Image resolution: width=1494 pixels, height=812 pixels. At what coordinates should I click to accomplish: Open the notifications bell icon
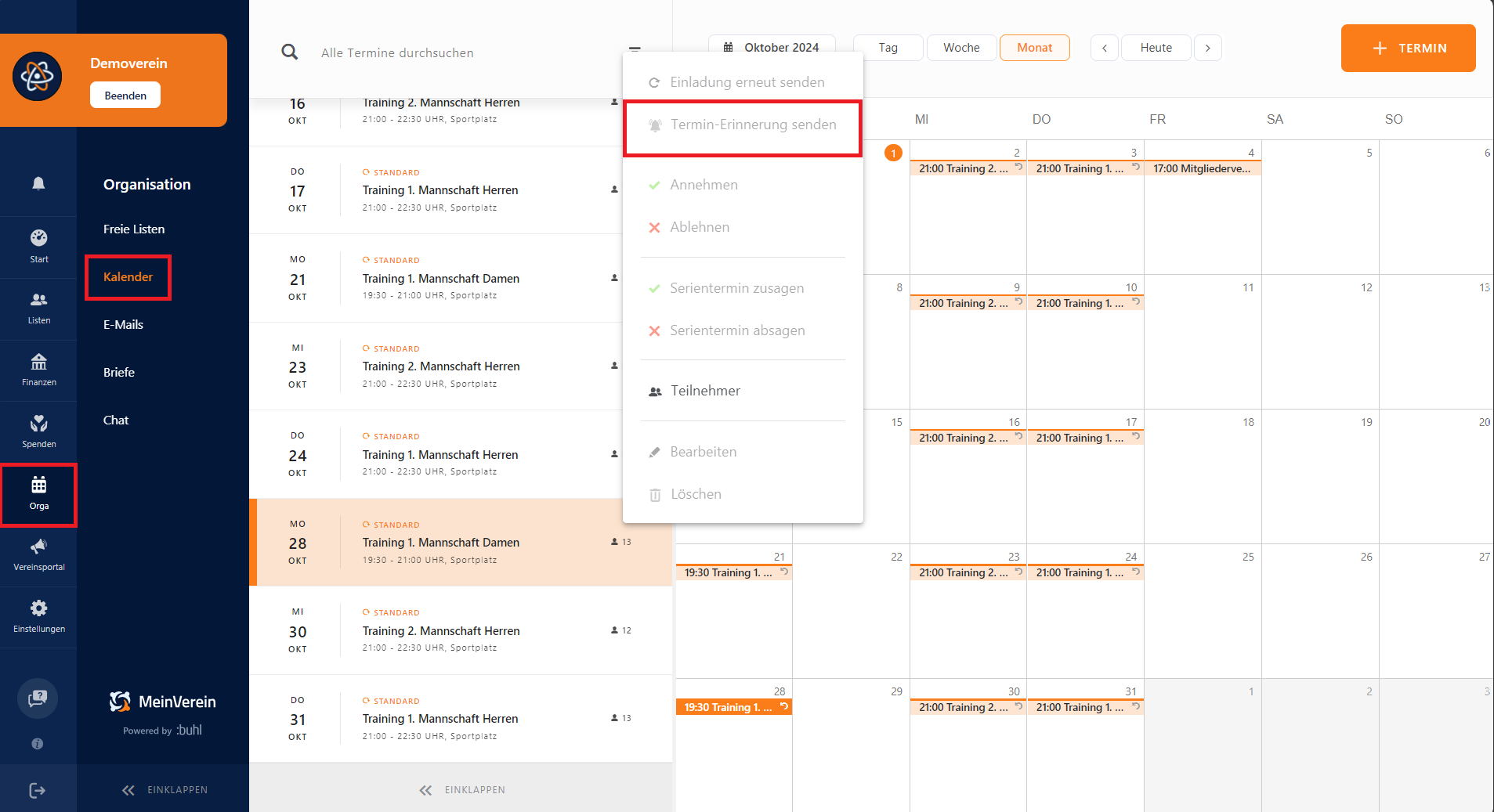click(x=38, y=184)
